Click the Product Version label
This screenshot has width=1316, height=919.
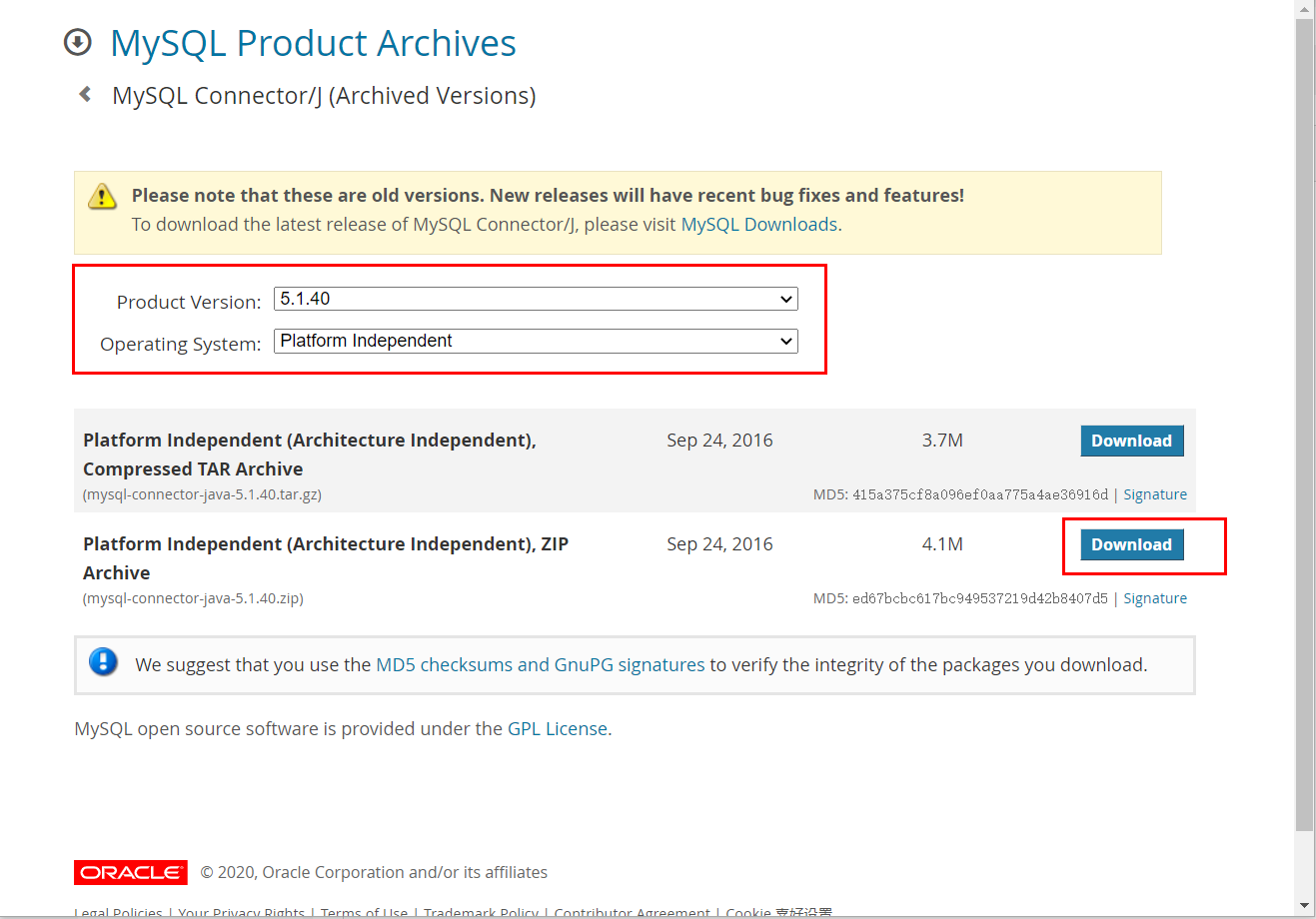189,302
